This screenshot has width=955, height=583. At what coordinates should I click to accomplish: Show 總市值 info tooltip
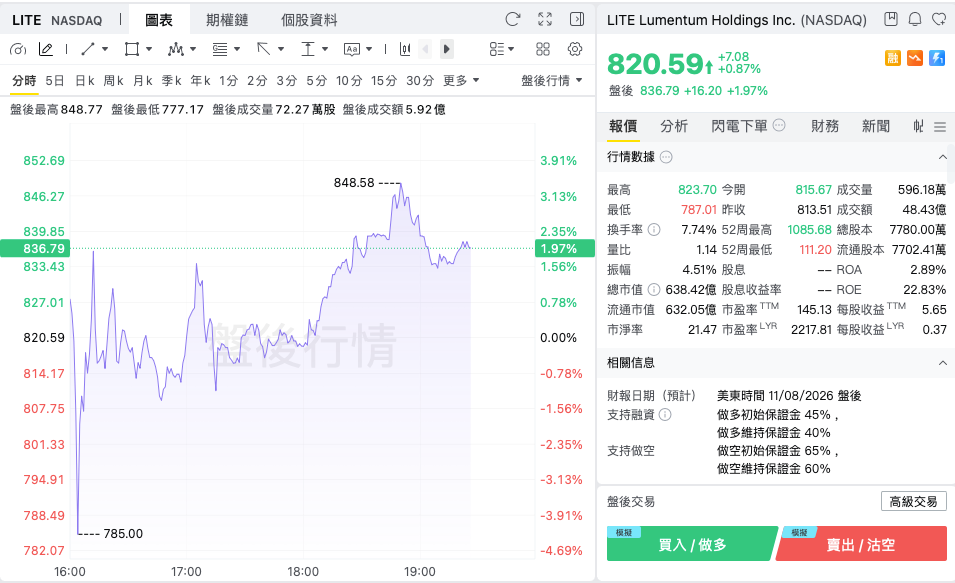[654, 289]
